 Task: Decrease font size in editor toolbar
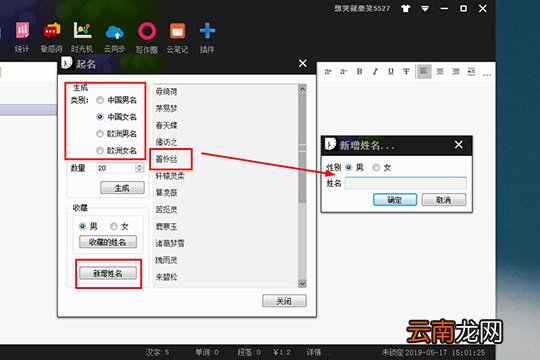click(x=344, y=72)
